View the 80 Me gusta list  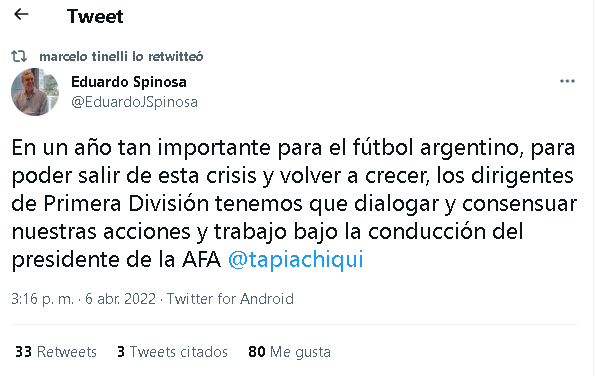click(x=289, y=352)
